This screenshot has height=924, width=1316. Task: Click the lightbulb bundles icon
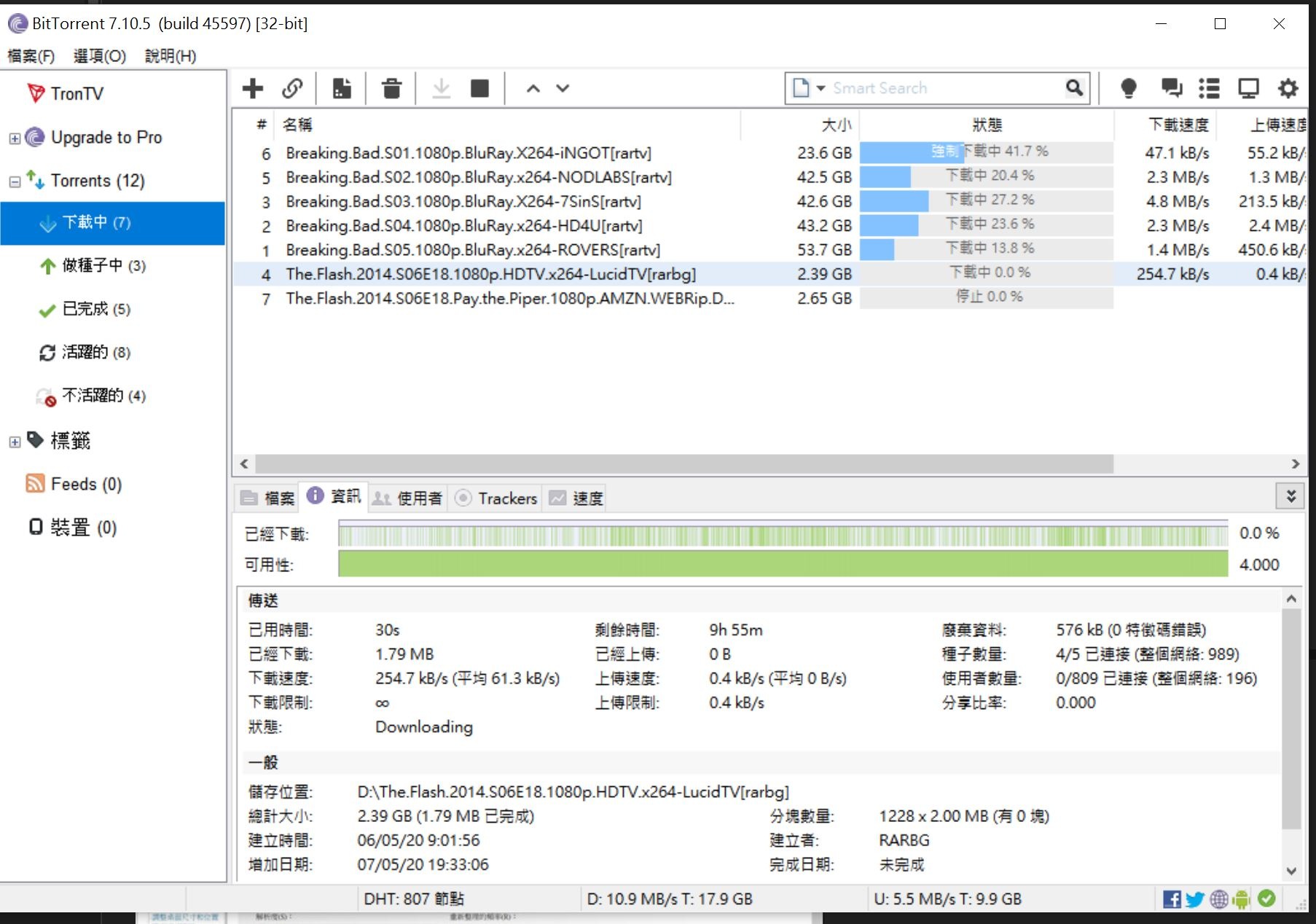tap(1129, 88)
